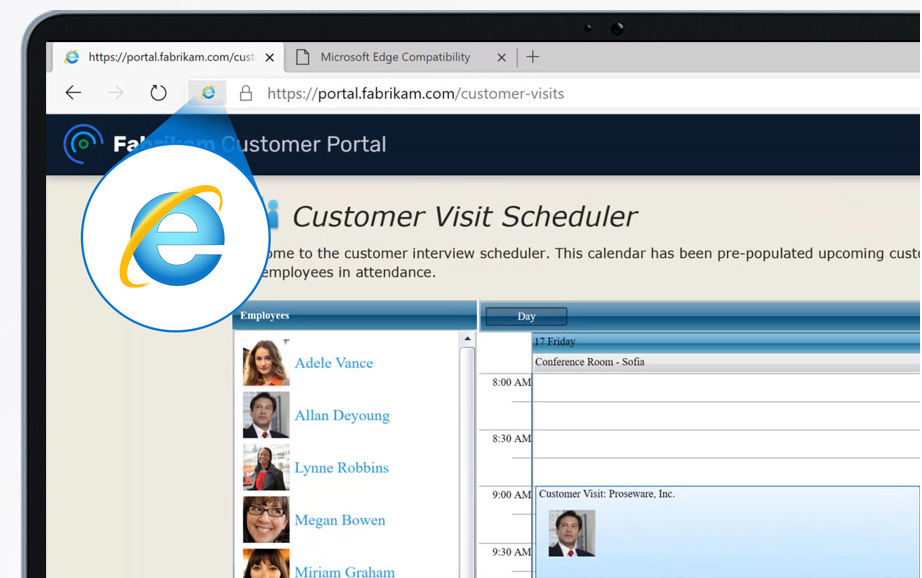The image size is (922, 578).
Task: Click Miriam Graham's photo thumbnail
Action: click(266, 563)
